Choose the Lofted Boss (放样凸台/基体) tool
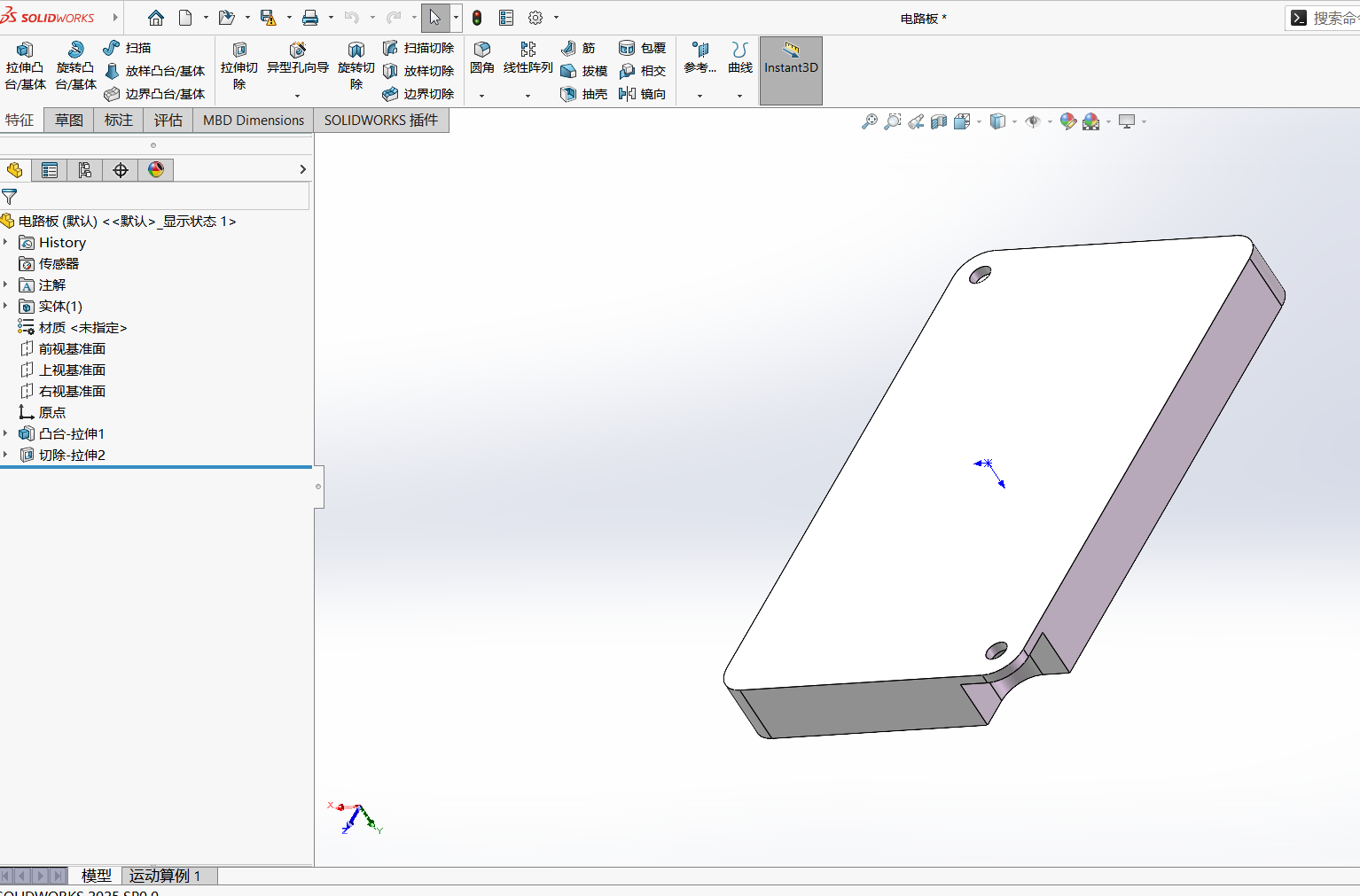Screen dimensions: 1360x896 click(154, 71)
